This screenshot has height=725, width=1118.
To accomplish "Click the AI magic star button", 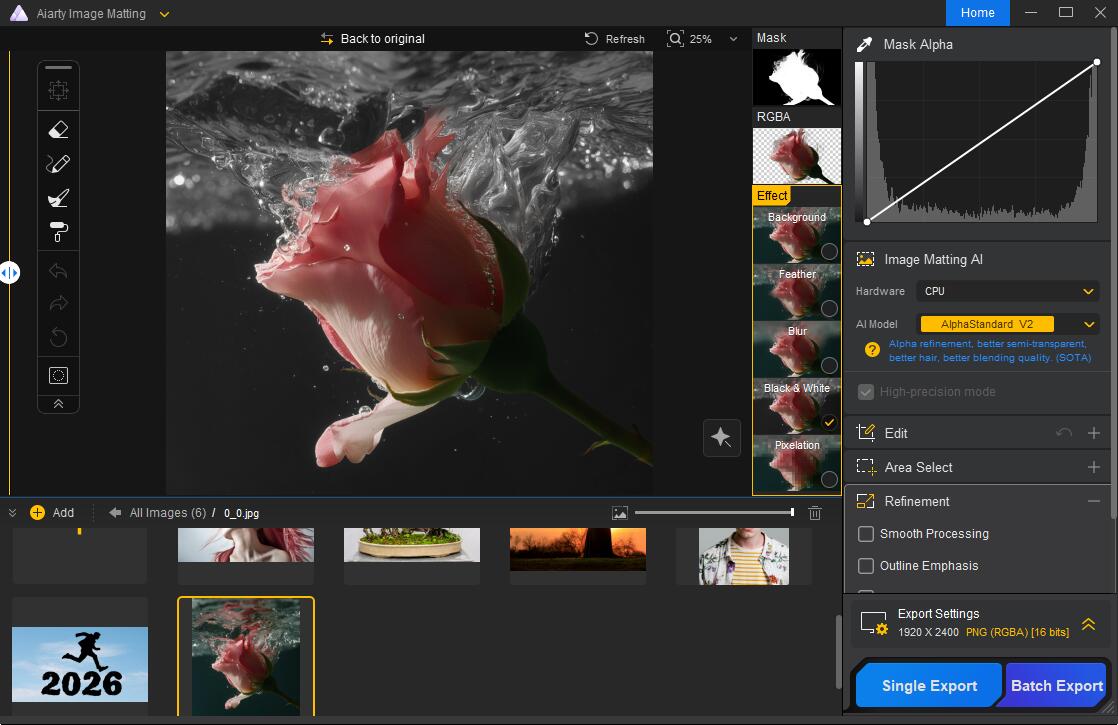I will coord(721,437).
